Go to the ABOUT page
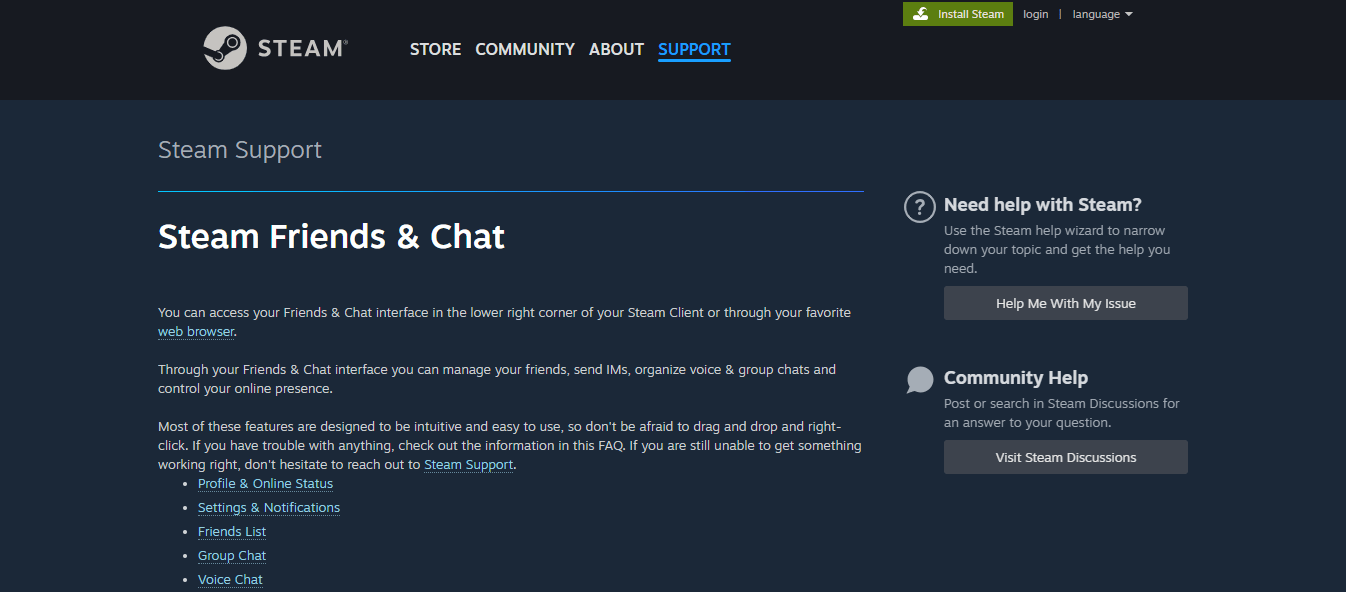 (616, 49)
